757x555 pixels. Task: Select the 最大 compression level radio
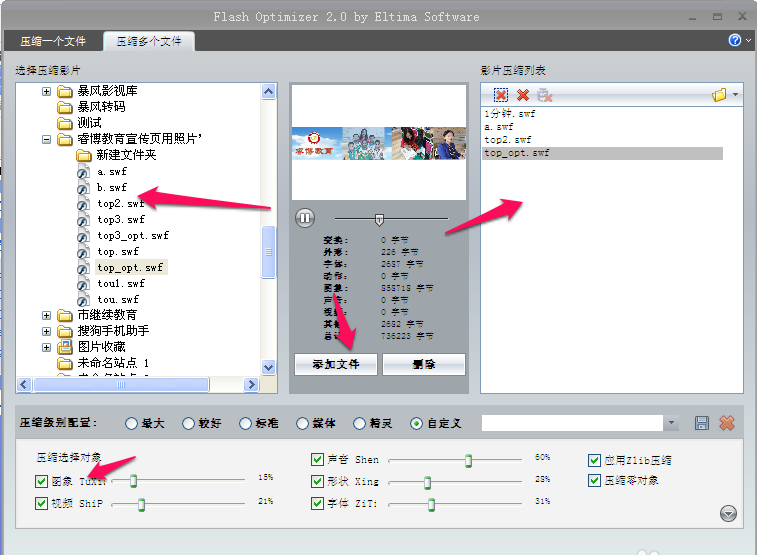tap(131, 424)
